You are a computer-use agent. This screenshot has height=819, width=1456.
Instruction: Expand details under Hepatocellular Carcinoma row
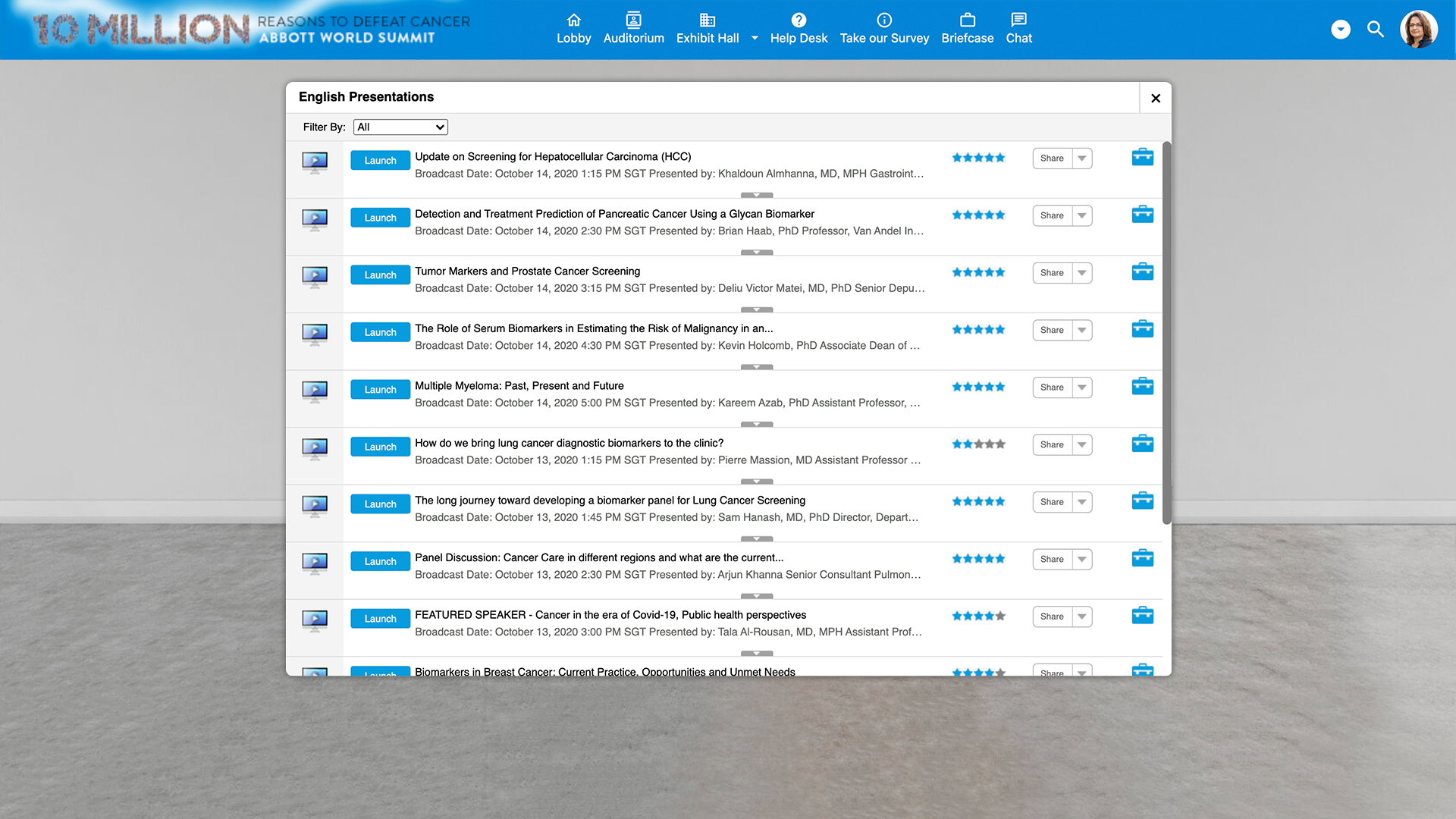(757, 195)
